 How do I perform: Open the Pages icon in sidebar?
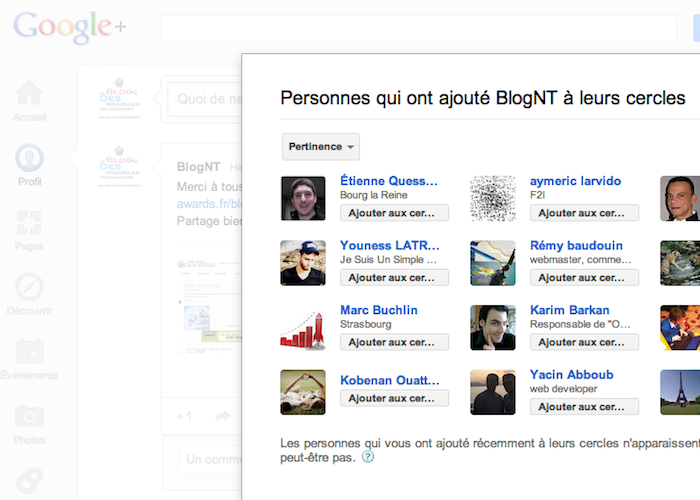click(29, 222)
